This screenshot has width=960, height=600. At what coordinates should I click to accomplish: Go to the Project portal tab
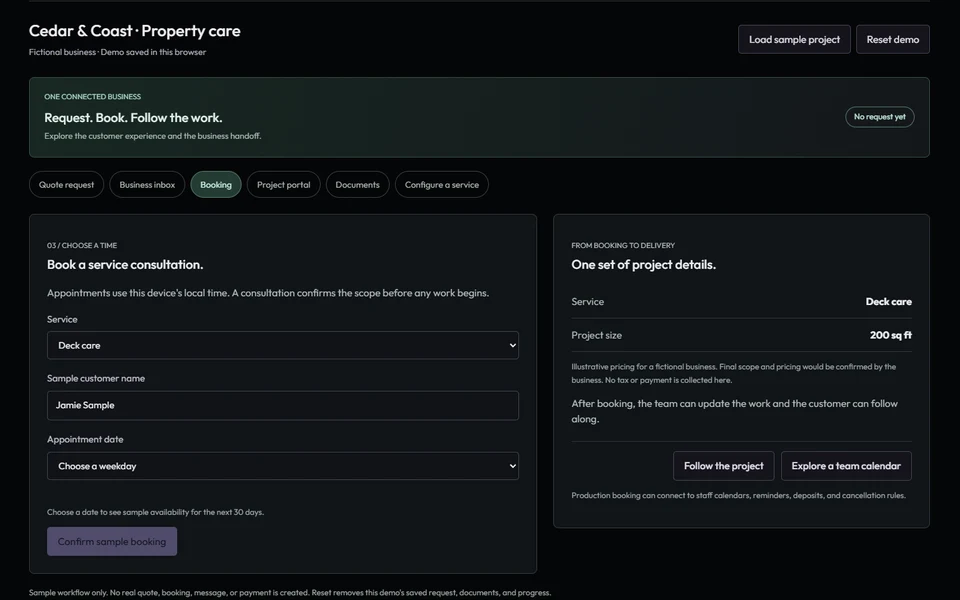coord(283,184)
